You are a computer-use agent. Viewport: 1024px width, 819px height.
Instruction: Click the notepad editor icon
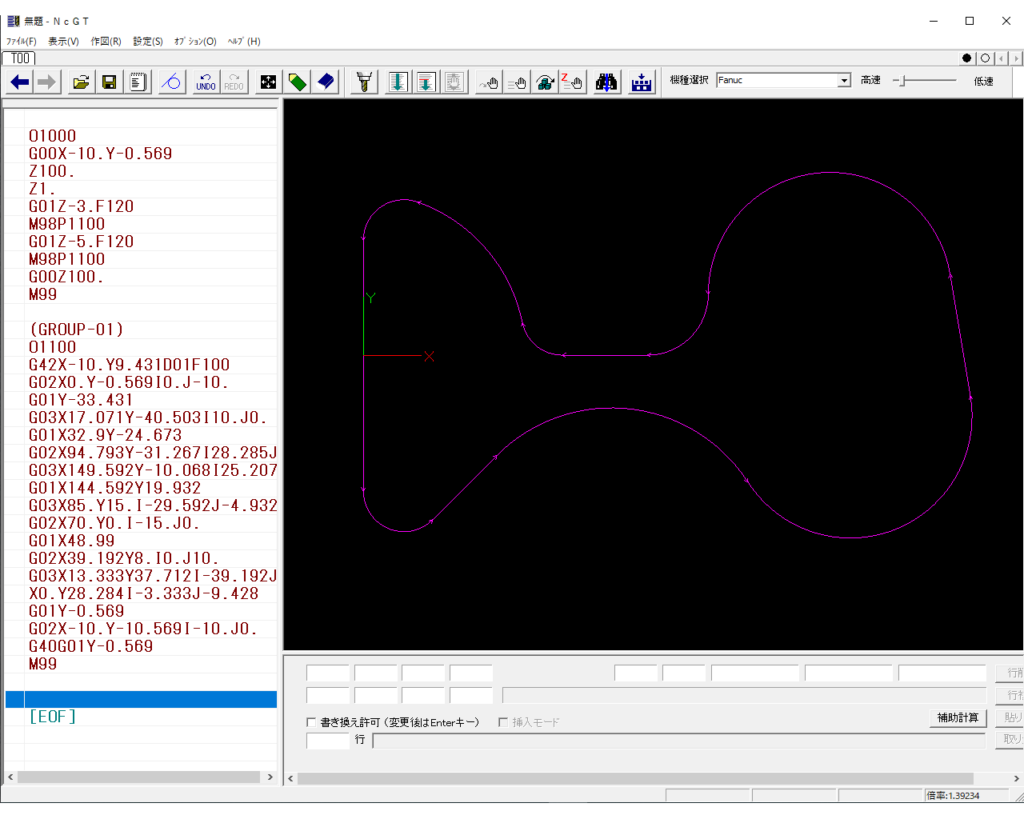(x=138, y=82)
